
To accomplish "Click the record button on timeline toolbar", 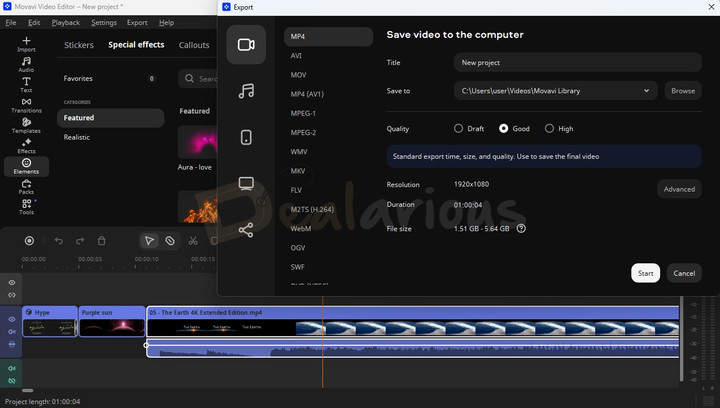I will 29,240.
